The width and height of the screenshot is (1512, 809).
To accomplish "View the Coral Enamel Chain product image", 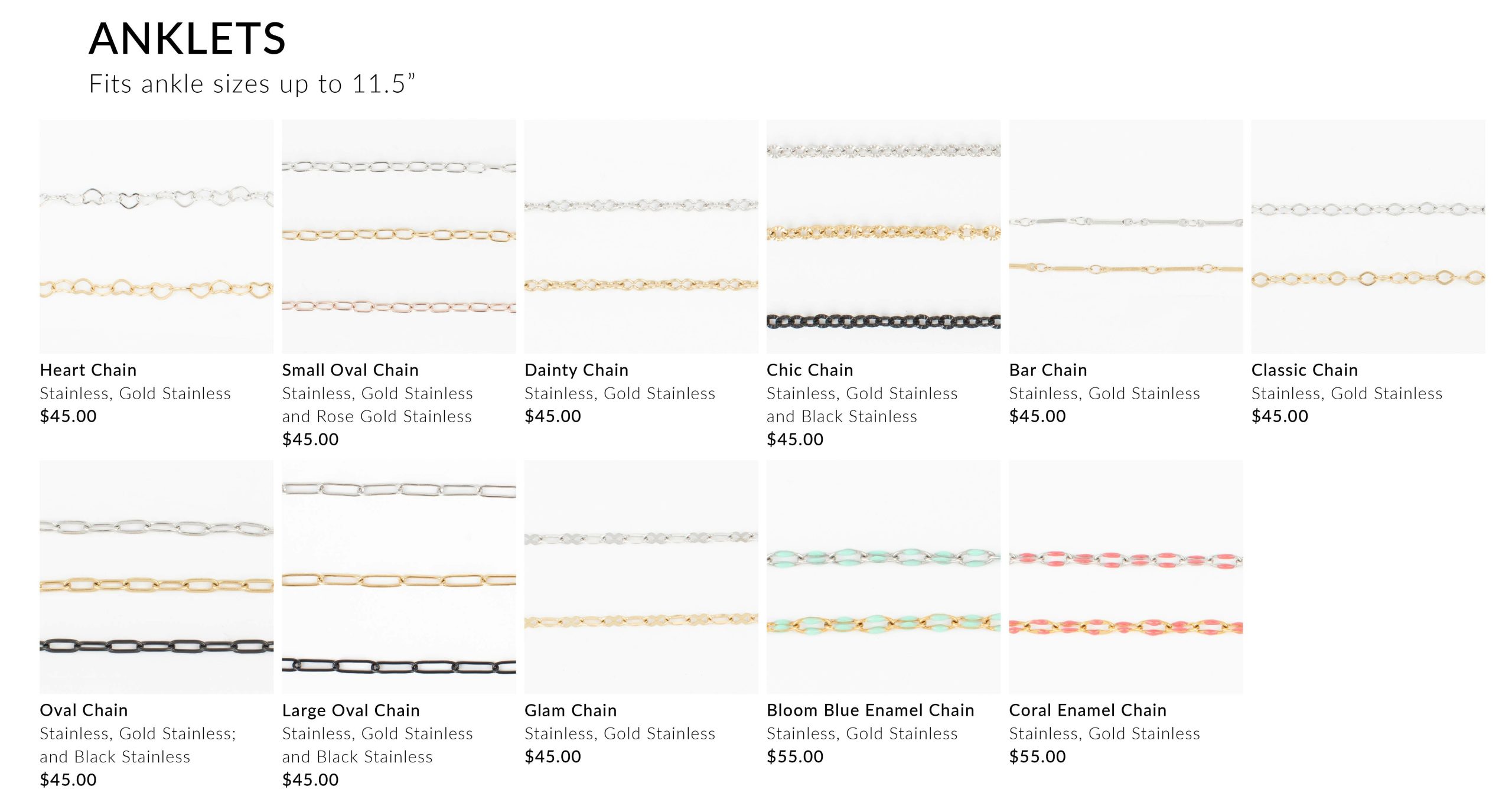I will [1126, 577].
